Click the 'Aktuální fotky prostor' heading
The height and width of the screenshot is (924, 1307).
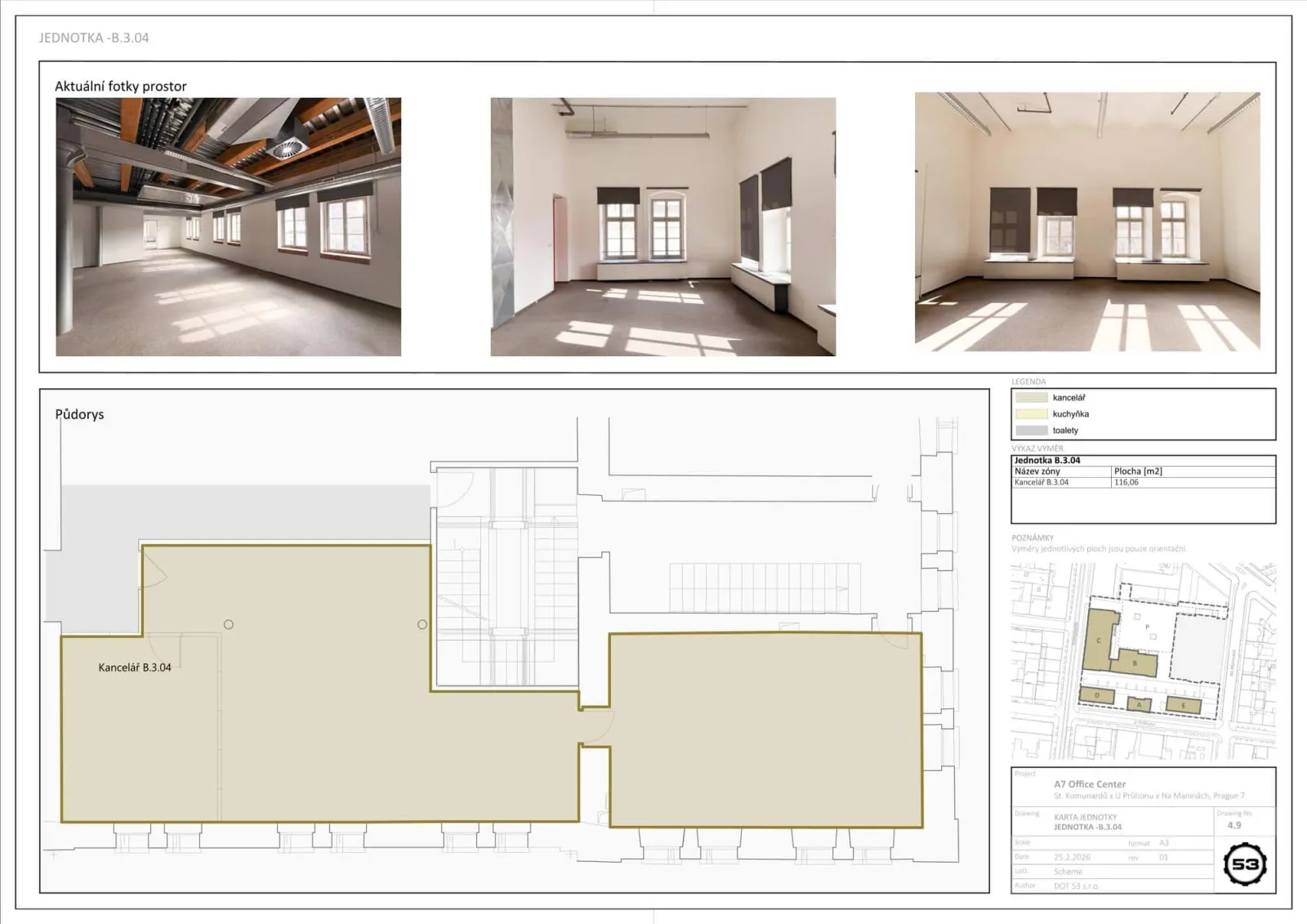point(121,87)
